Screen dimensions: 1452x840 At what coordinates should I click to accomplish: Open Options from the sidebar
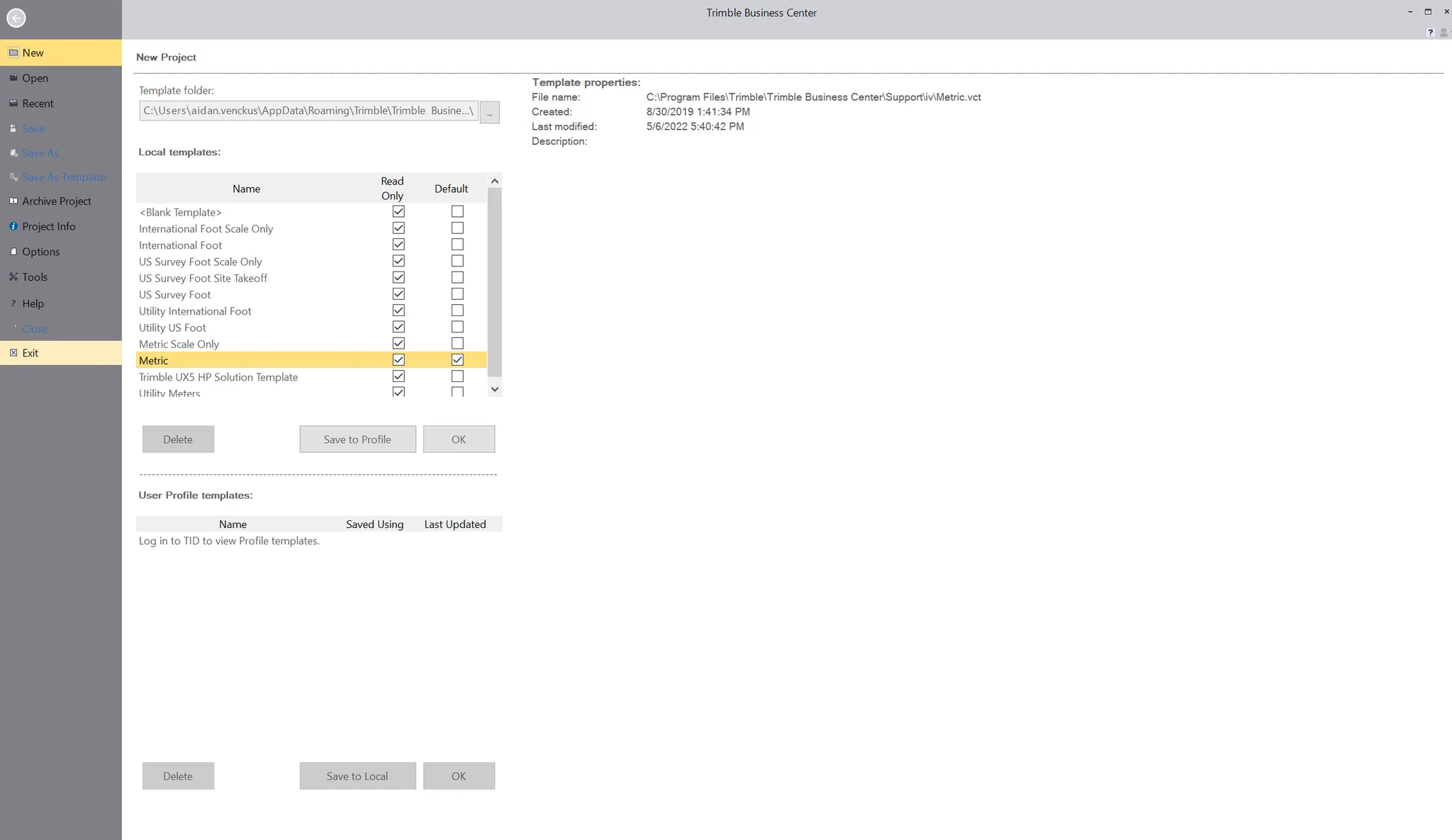coord(61,252)
